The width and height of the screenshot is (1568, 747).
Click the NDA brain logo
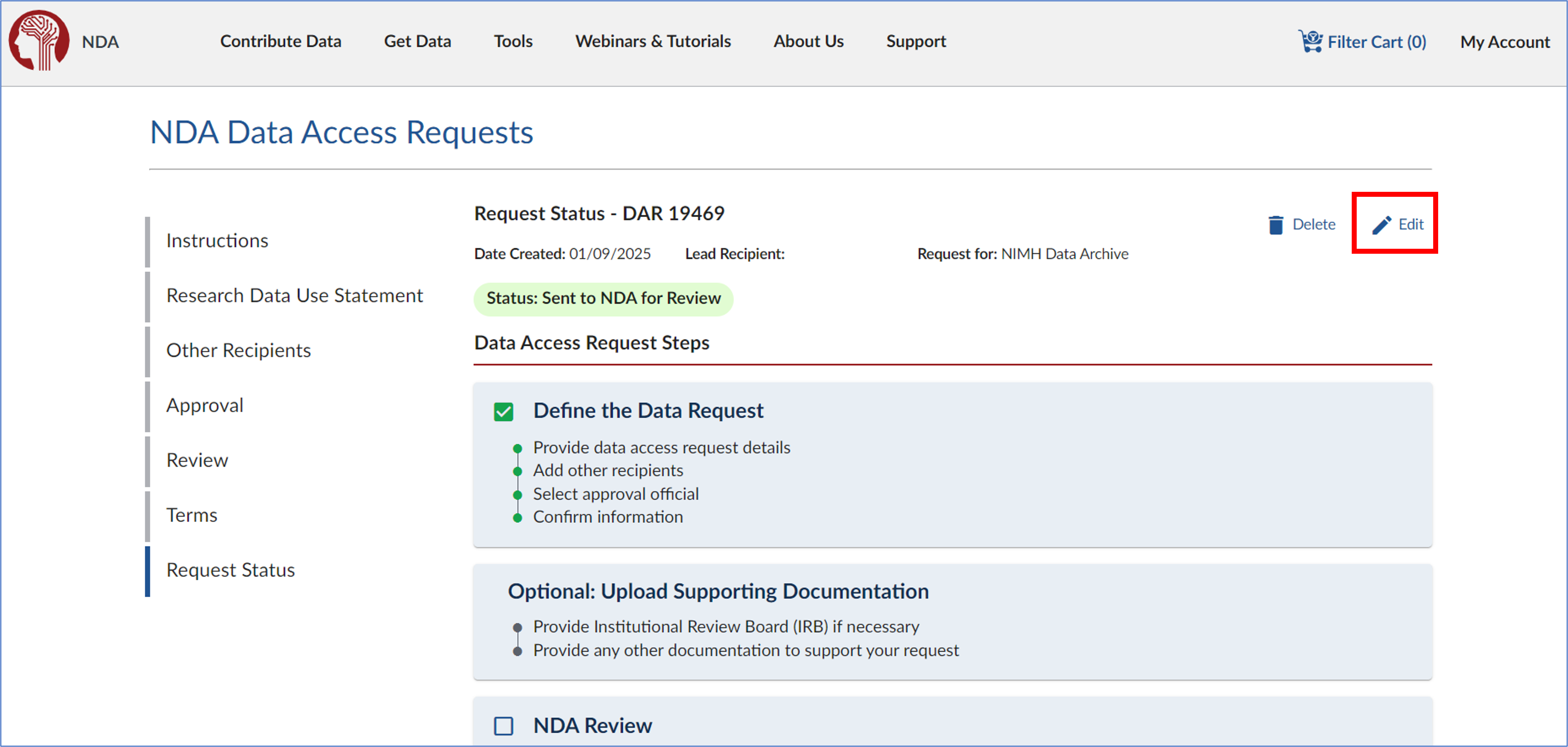[38, 40]
